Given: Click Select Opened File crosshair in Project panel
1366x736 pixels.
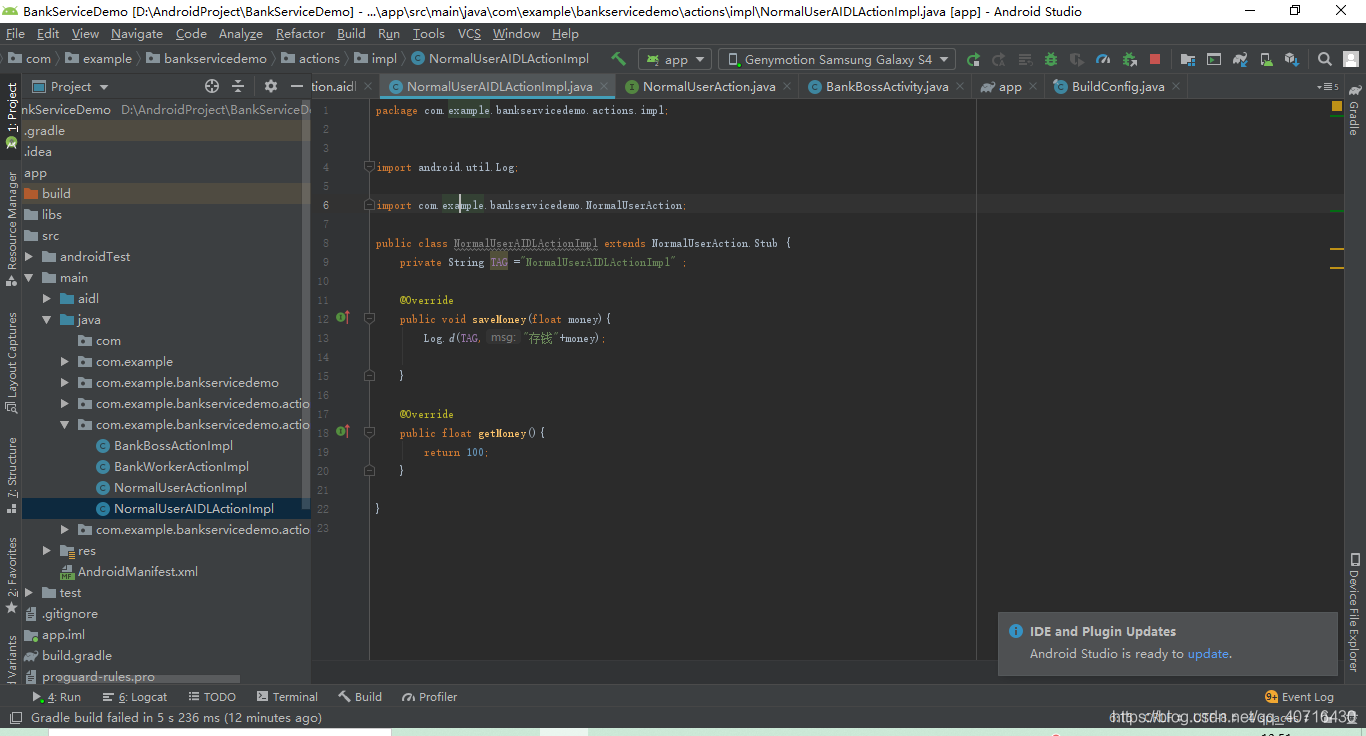Looking at the screenshot, I should (x=212, y=87).
